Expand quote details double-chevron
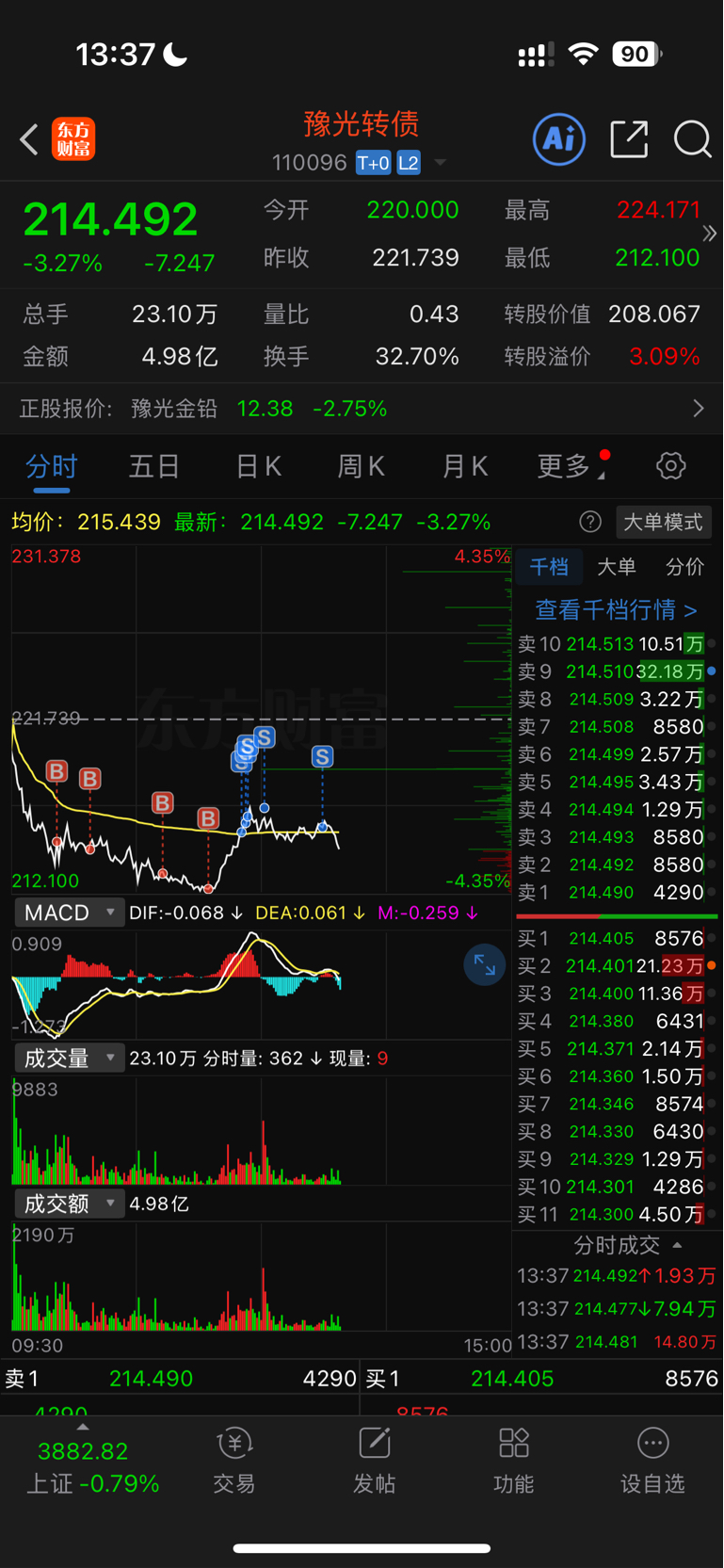The height and width of the screenshot is (1568, 724). (710, 233)
